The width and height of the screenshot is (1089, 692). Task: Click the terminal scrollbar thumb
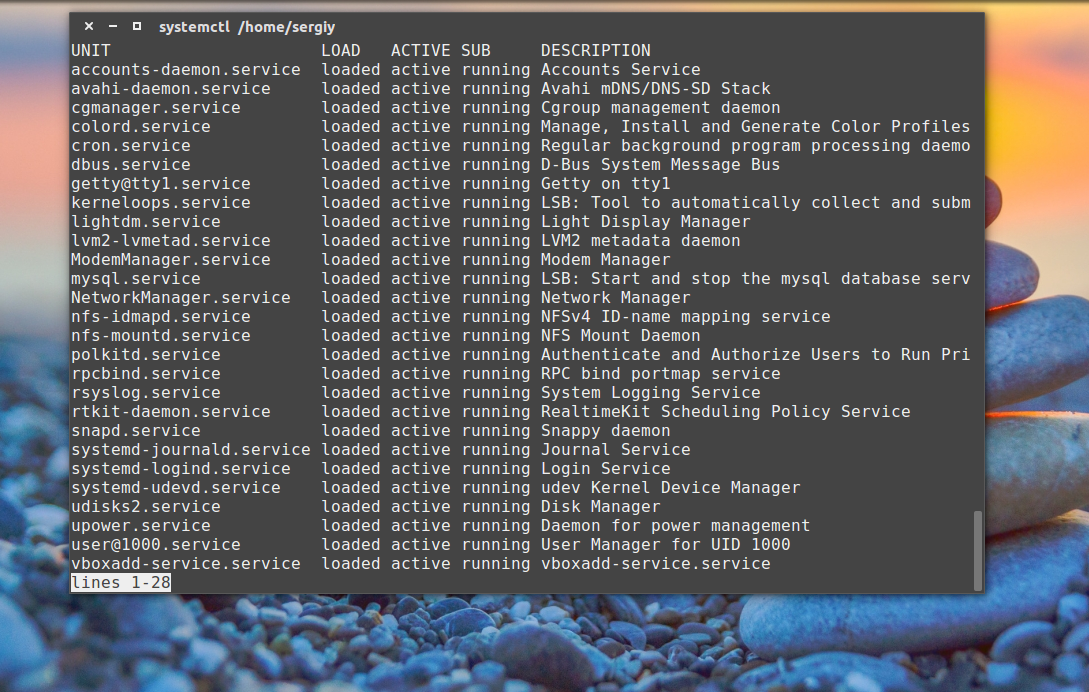point(977,550)
